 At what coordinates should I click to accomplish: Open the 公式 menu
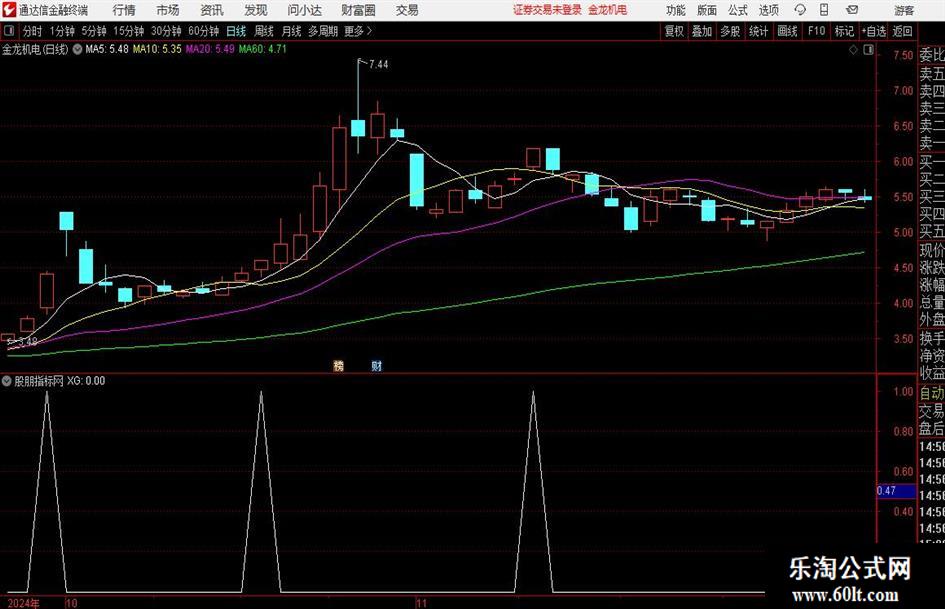tap(738, 10)
